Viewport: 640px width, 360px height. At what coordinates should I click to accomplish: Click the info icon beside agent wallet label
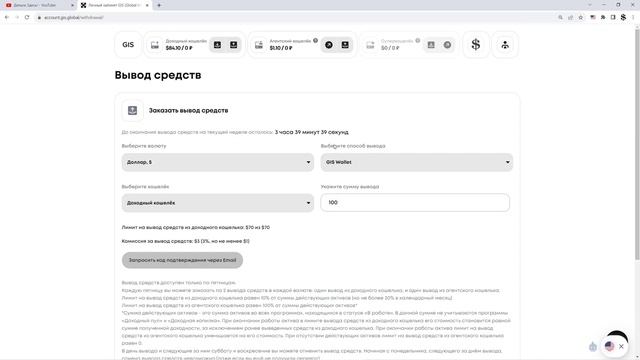pyautogui.click(x=316, y=40)
